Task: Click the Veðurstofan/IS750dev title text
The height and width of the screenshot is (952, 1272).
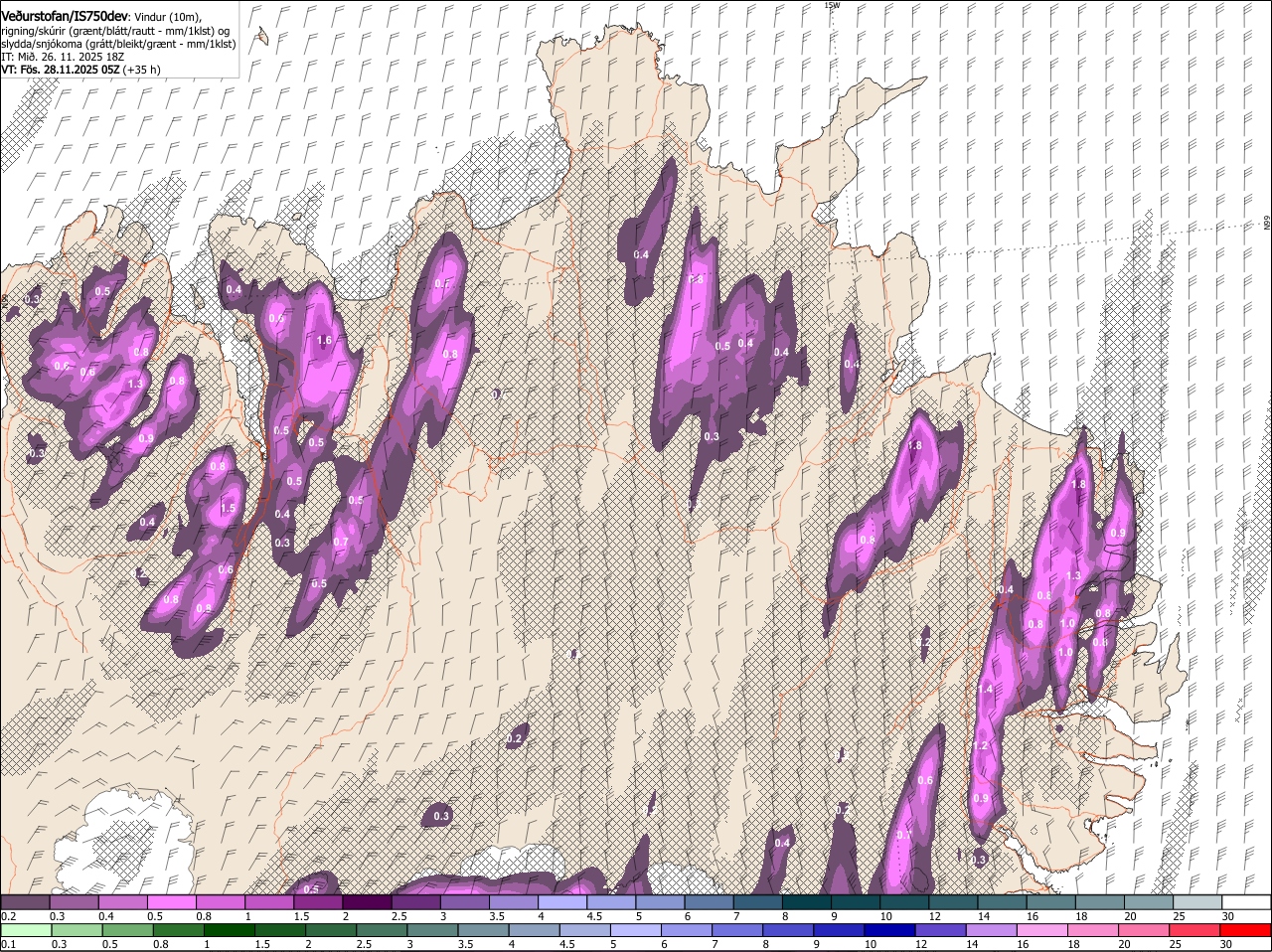Action: 66,15
